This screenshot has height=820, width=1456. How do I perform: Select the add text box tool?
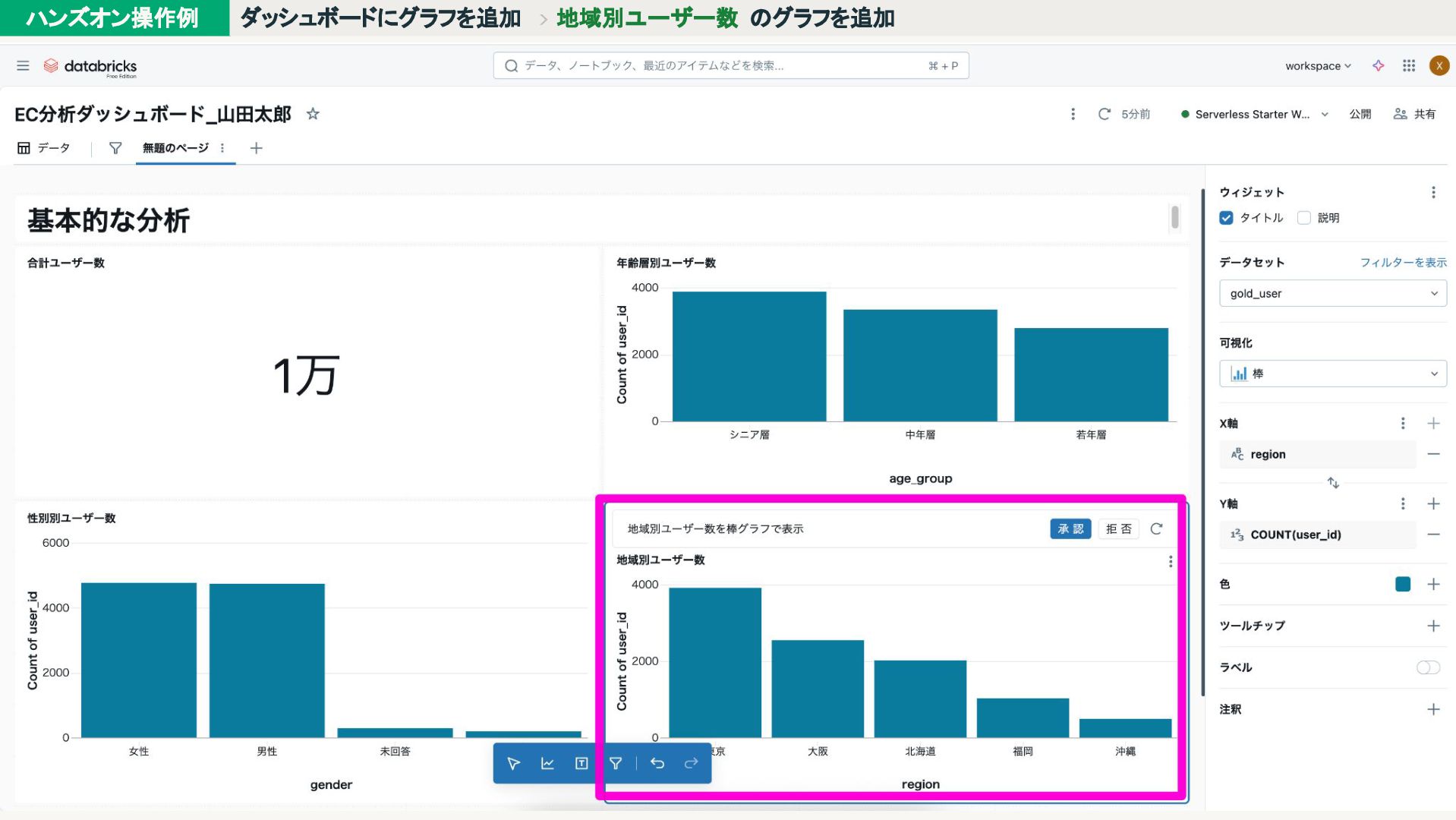pyautogui.click(x=581, y=763)
